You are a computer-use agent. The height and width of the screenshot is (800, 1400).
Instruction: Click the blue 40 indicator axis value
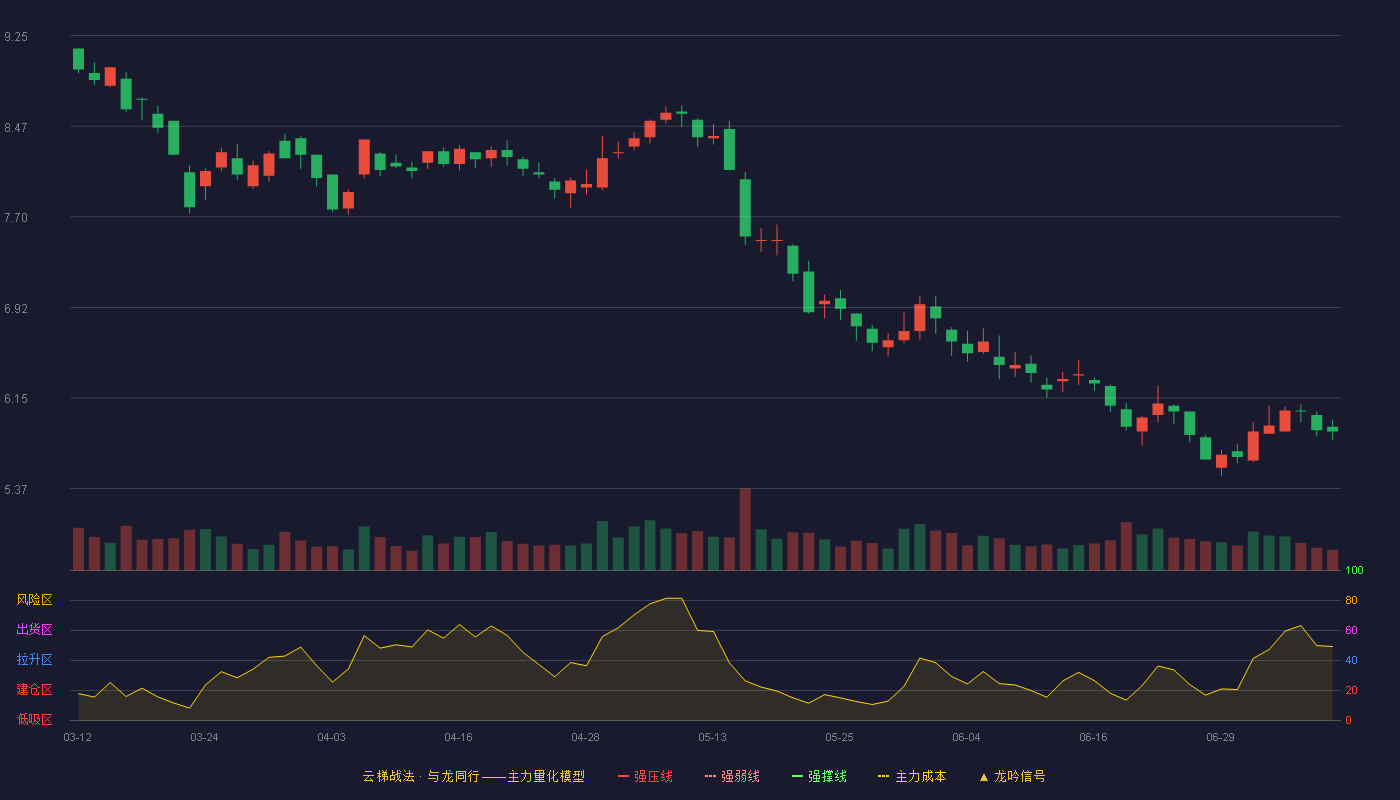(x=1351, y=661)
